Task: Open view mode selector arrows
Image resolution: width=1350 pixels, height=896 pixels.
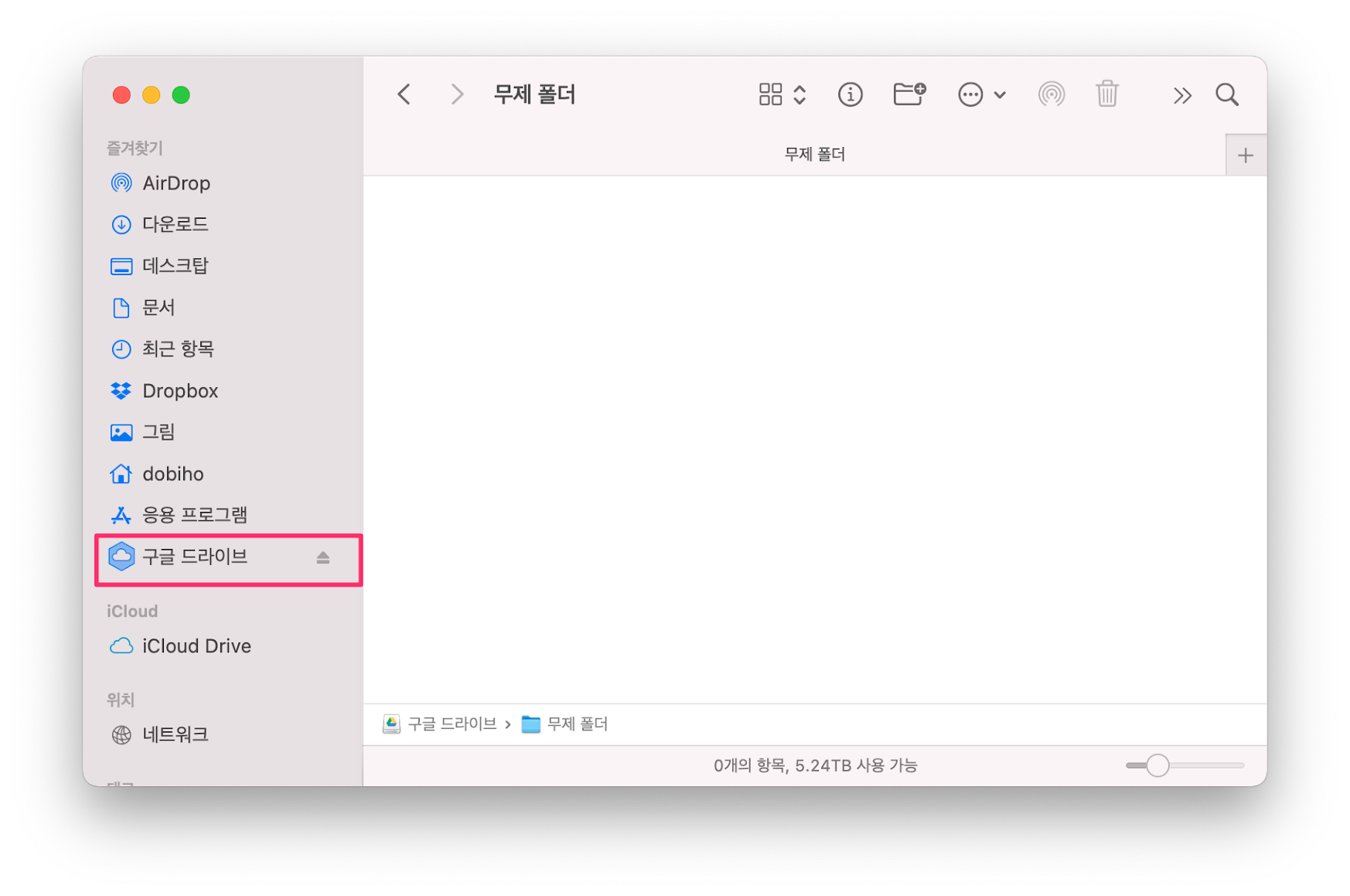Action: [x=799, y=94]
